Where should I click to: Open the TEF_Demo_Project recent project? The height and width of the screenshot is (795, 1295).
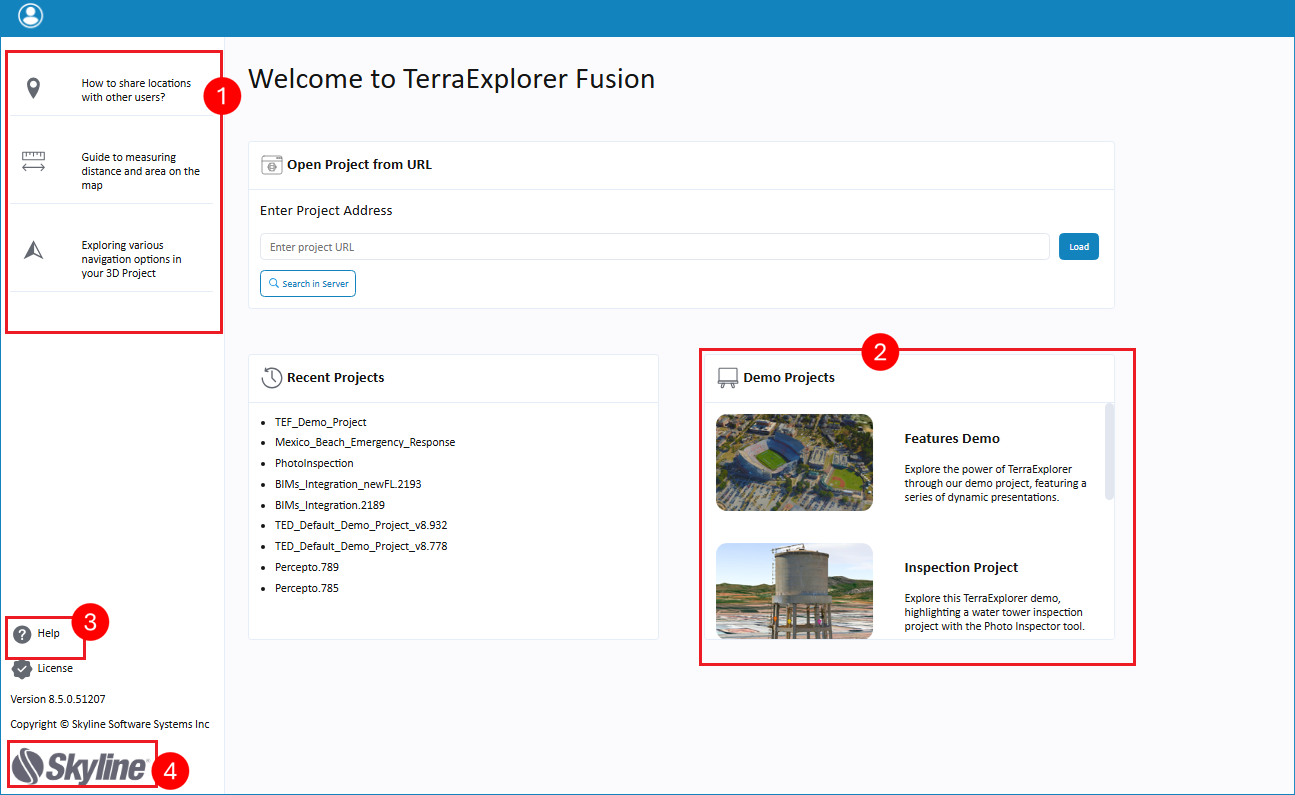(321, 422)
